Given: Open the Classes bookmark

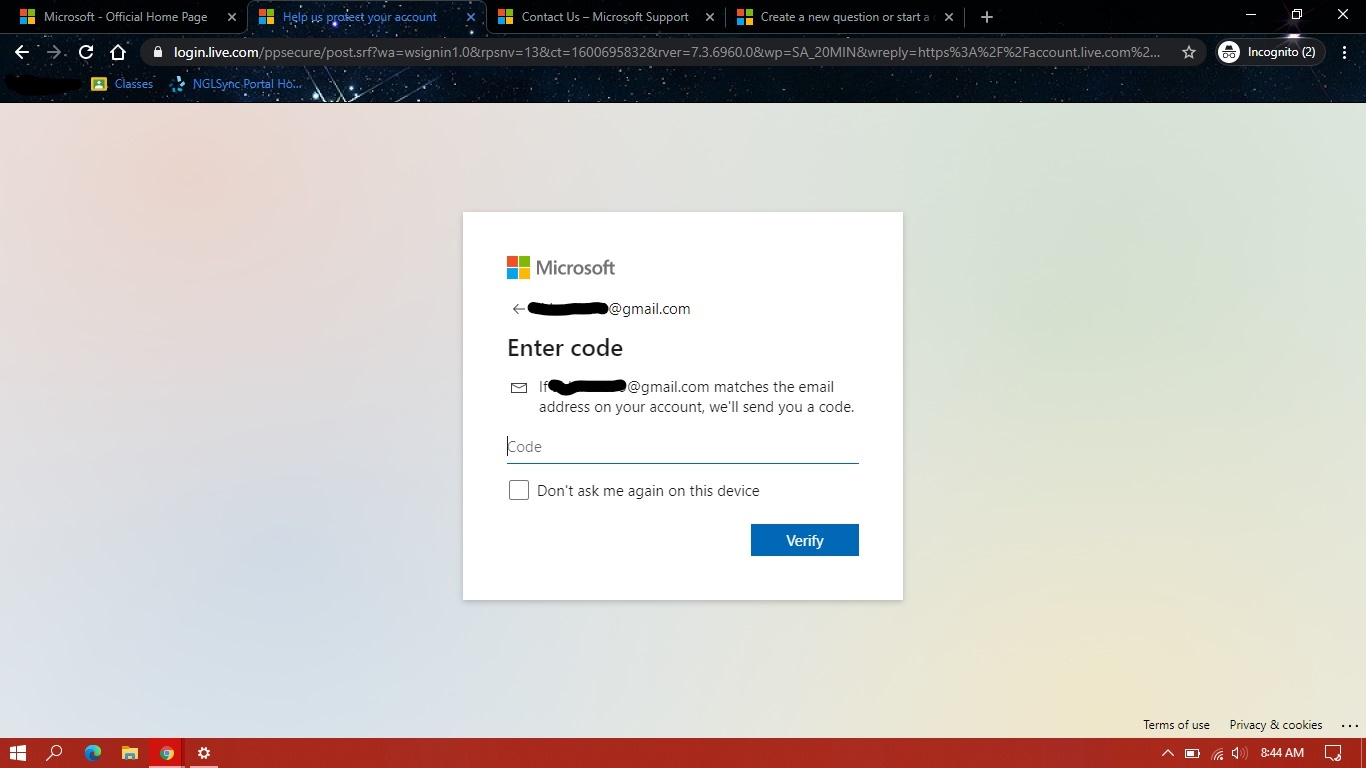Looking at the screenshot, I should [122, 84].
